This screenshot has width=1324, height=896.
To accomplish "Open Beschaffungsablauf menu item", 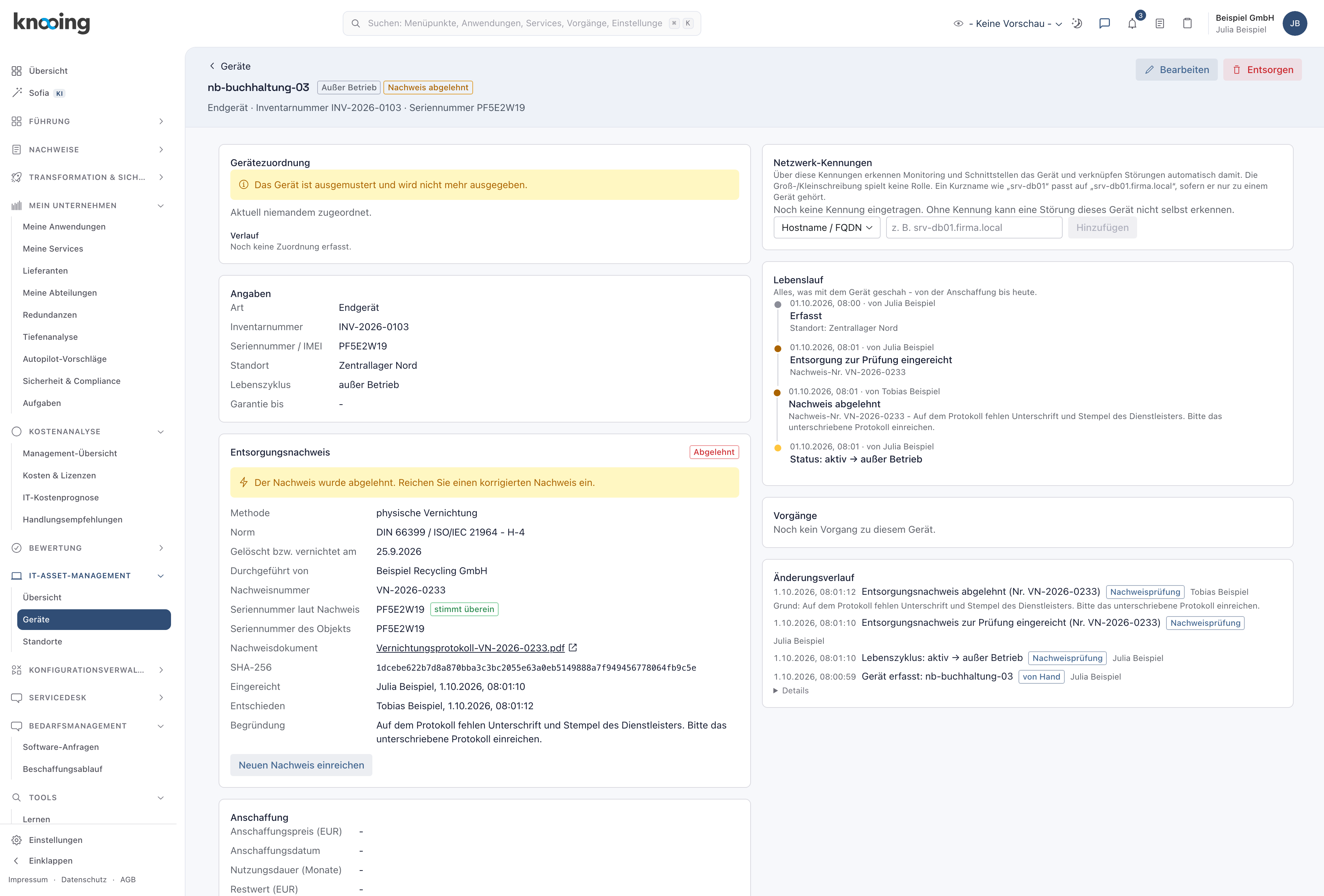I will (x=63, y=769).
